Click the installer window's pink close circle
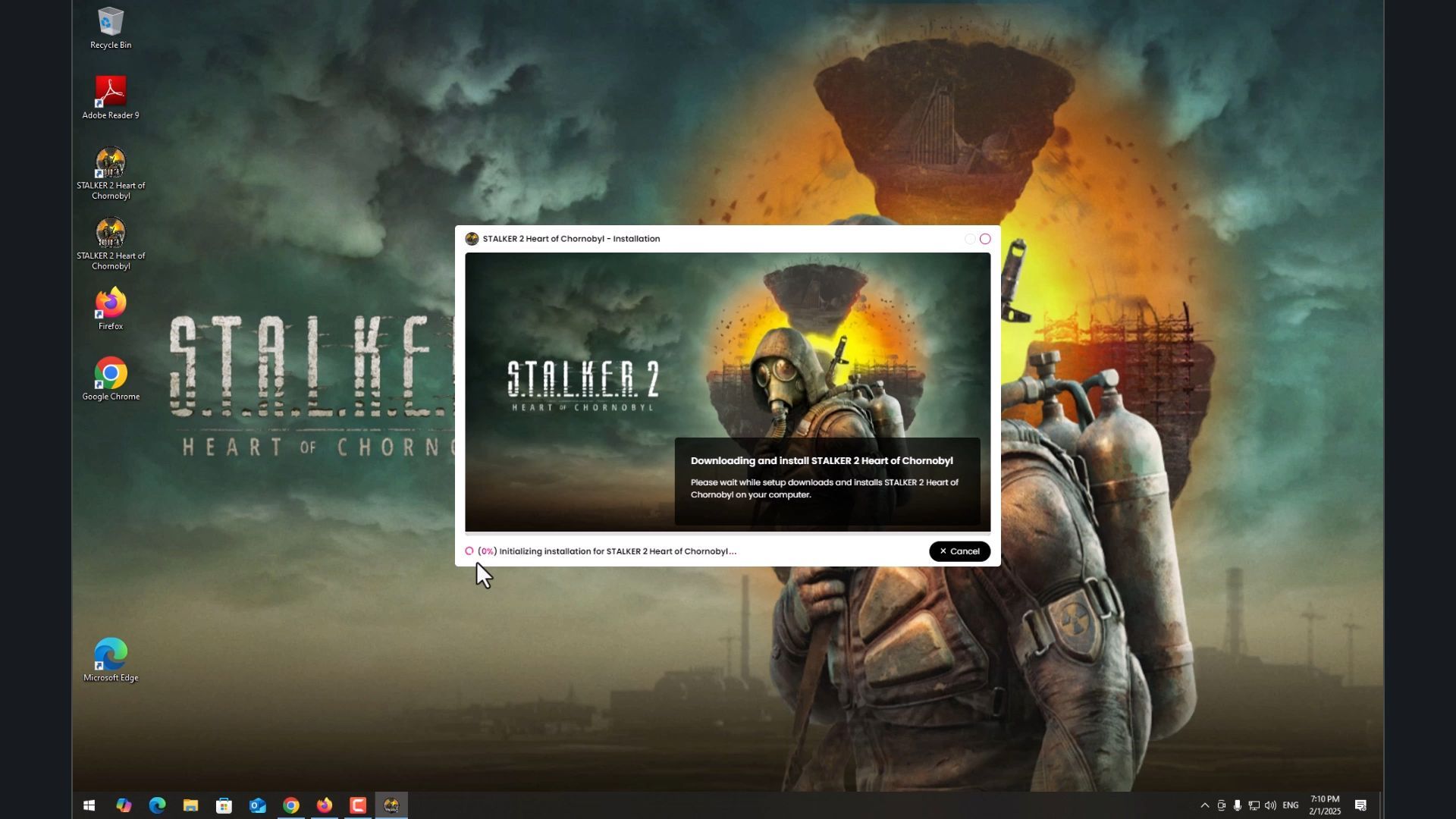This screenshot has width=1456, height=819. click(985, 239)
